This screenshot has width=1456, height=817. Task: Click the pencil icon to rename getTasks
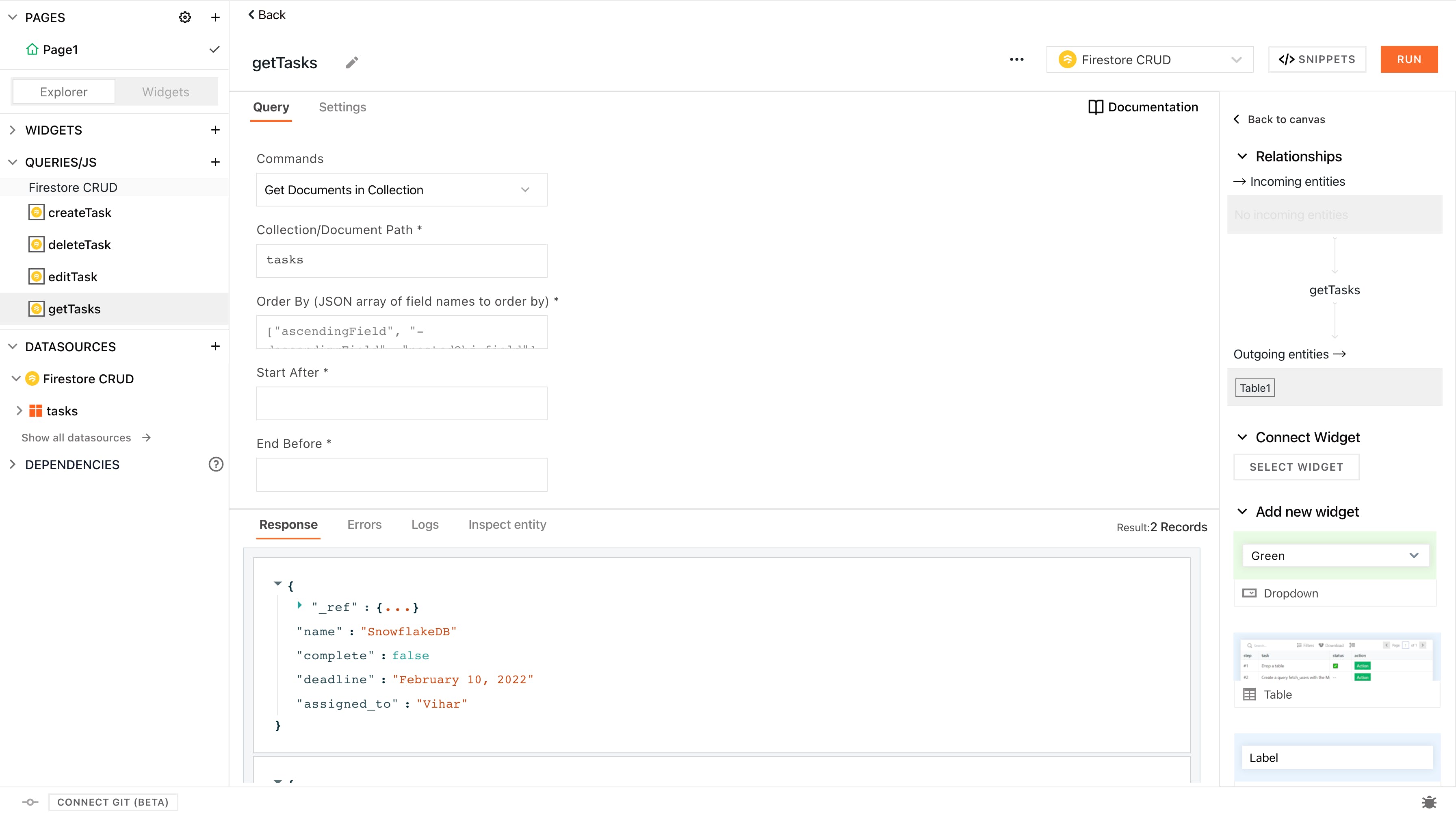coord(351,63)
